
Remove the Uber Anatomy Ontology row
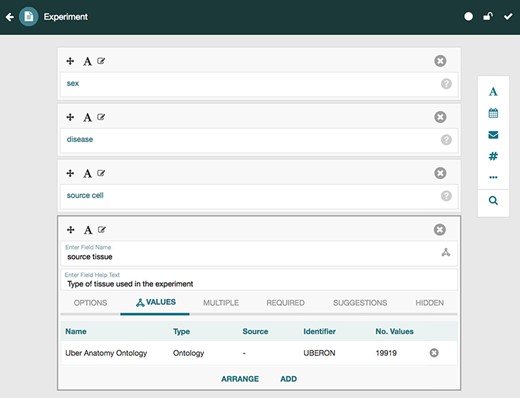tap(434, 353)
